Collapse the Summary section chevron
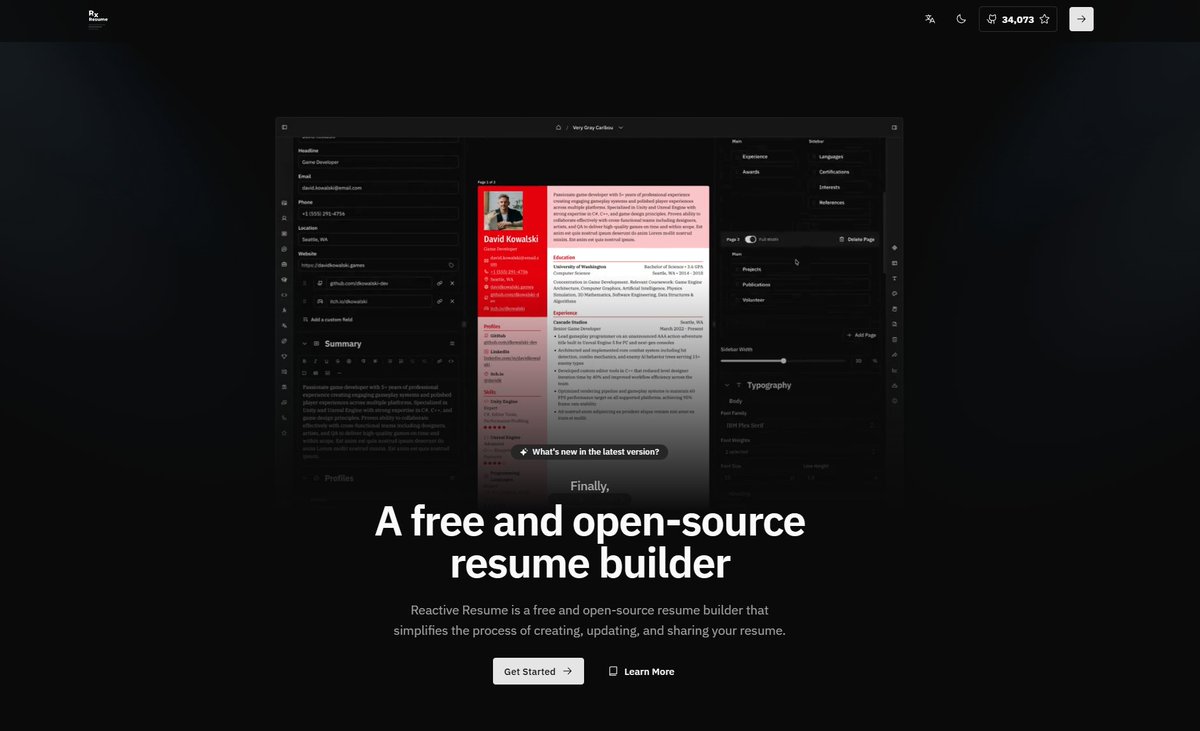 (x=304, y=344)
